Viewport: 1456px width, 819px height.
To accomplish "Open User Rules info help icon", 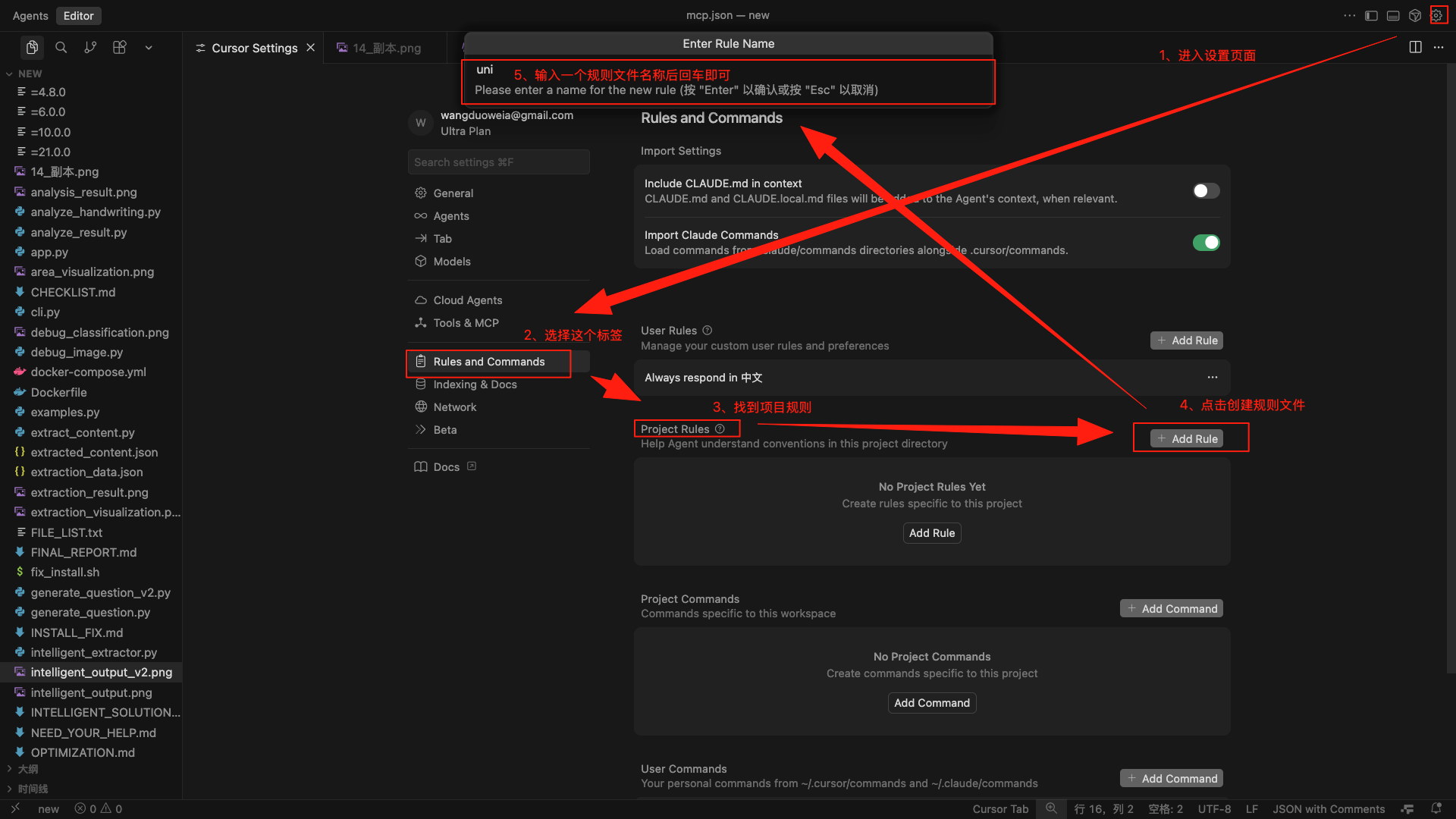I will (708, 331).
